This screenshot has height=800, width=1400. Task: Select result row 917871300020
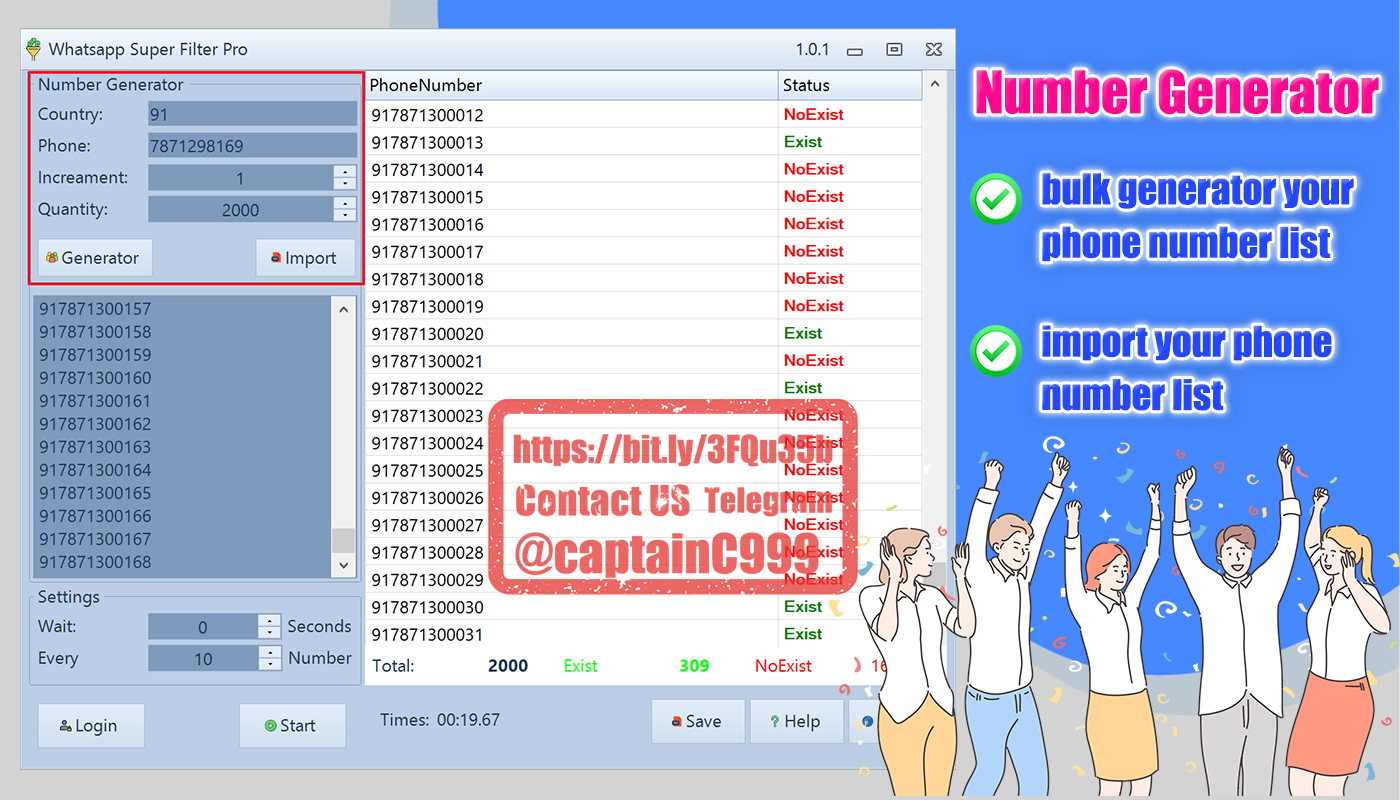tap(644, 333)
